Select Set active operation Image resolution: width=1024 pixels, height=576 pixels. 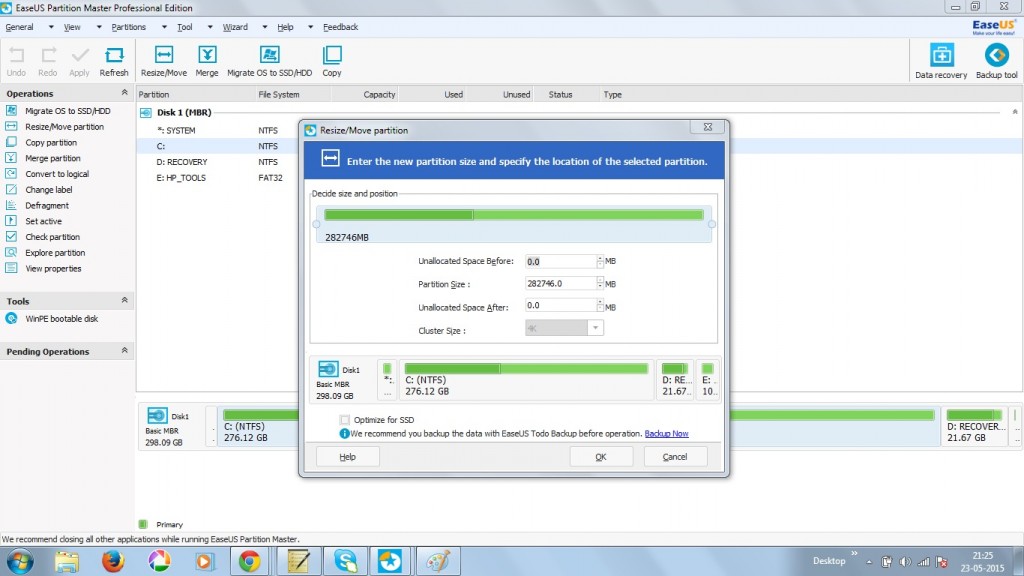pyautogui.click(x=43, y=221)
